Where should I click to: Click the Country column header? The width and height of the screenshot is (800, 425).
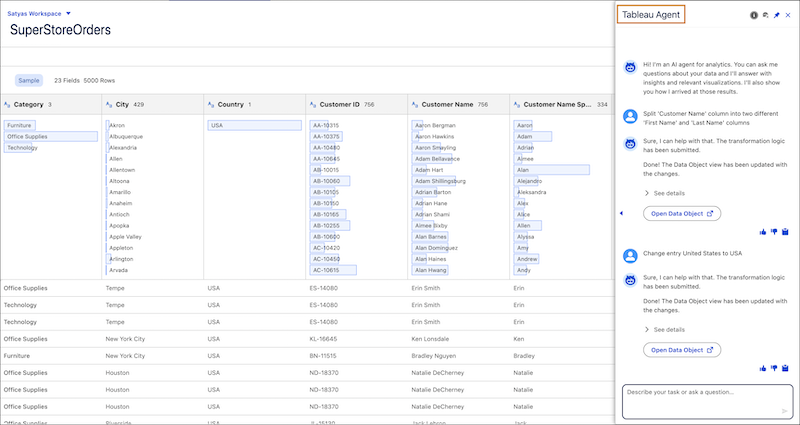(x=255, y=105)
